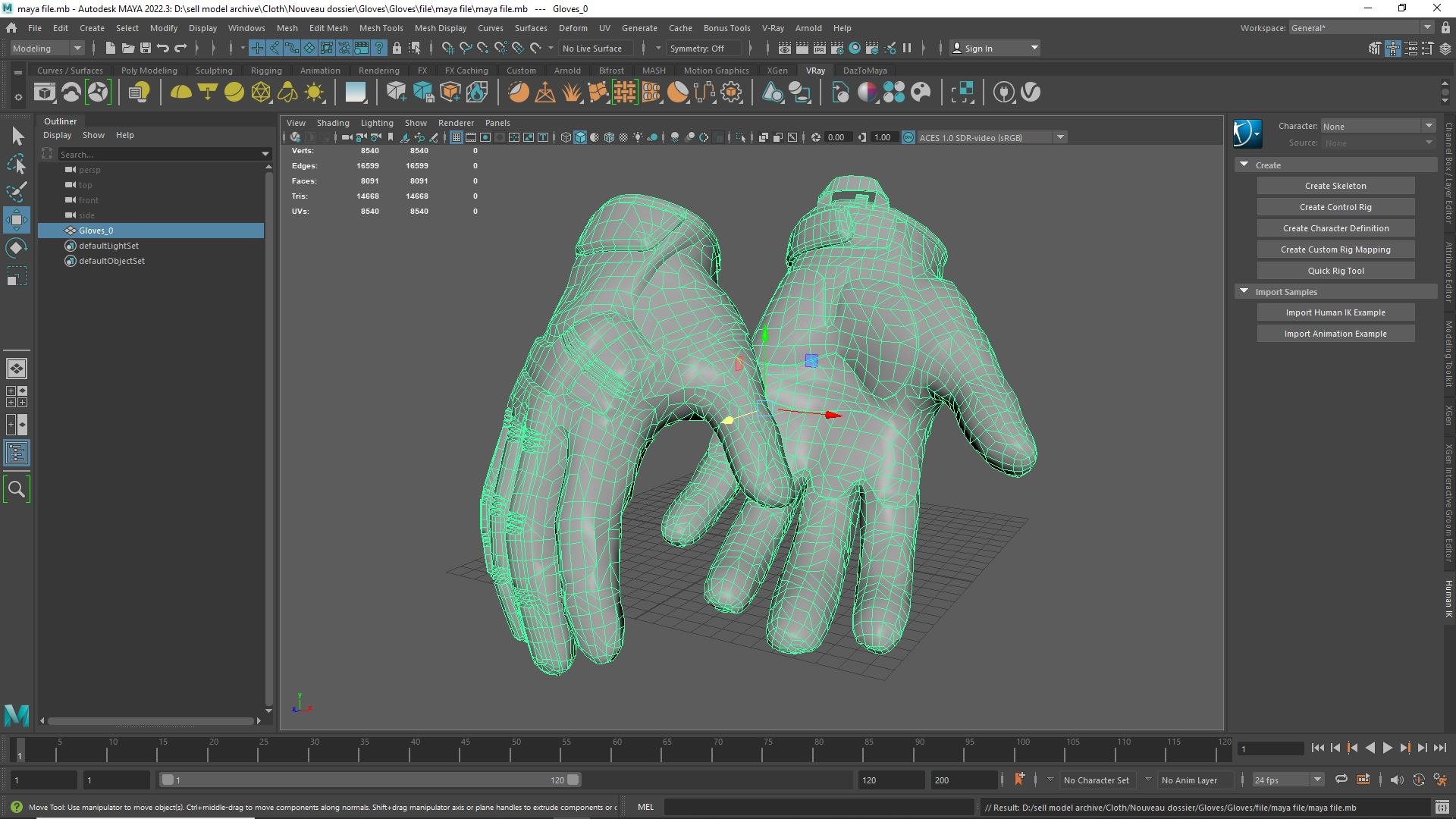The image size is (1456, 819).
Task: Open the Modeling menu set dropdown
Action: 46,48
